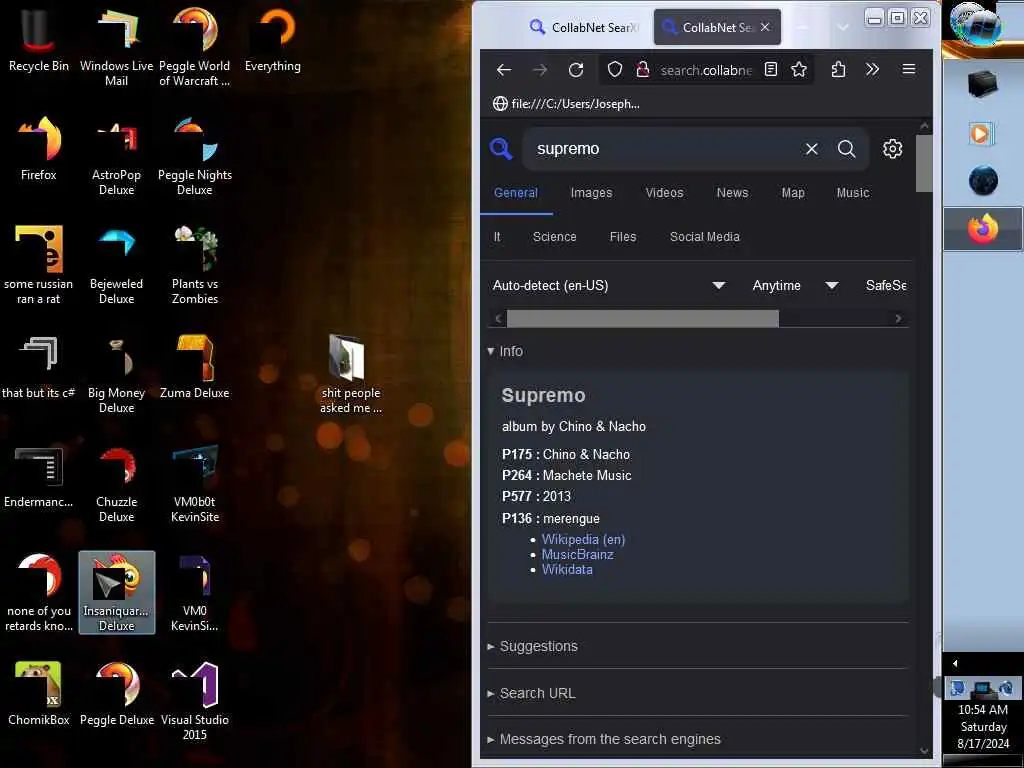Collapse the Info section
This screenshot has height=768, width=1024.
[x=505, y=351]
